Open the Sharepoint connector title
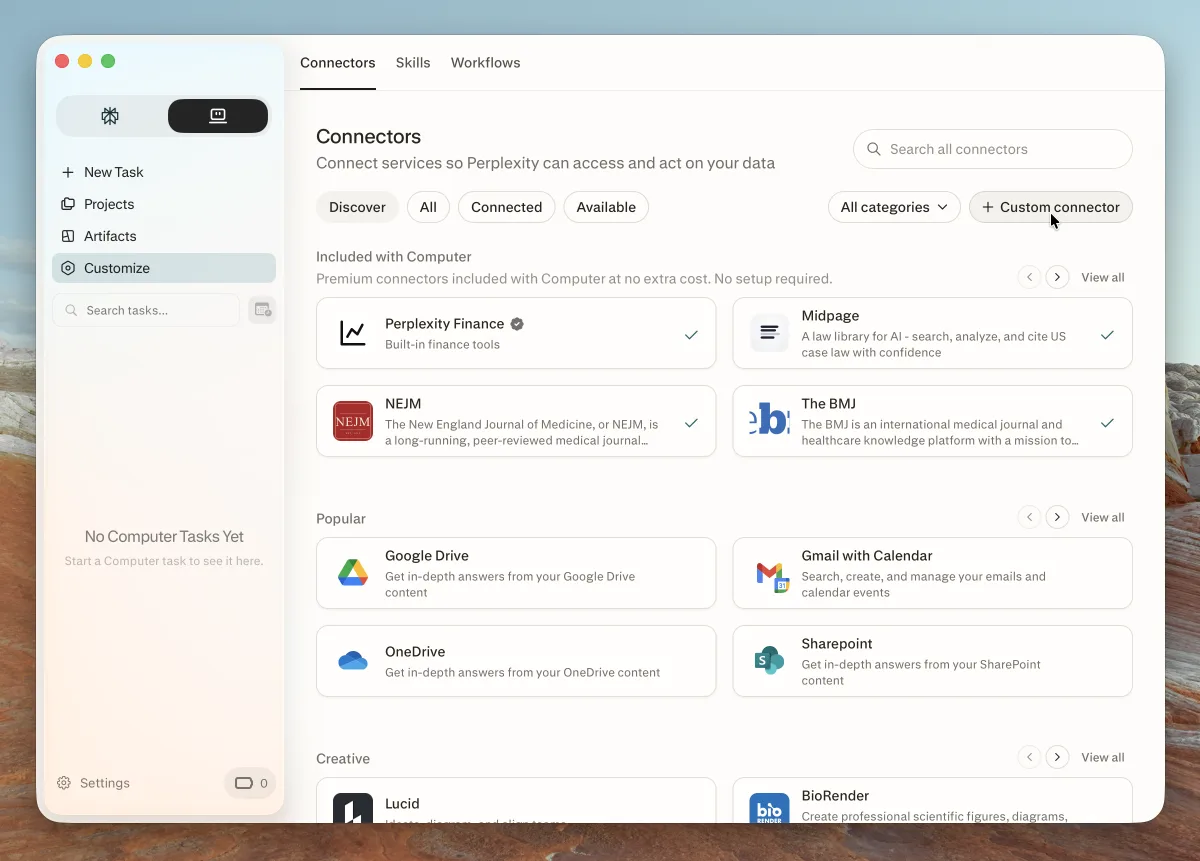This screenshot has height=861, width=1200. coord(837,644)
